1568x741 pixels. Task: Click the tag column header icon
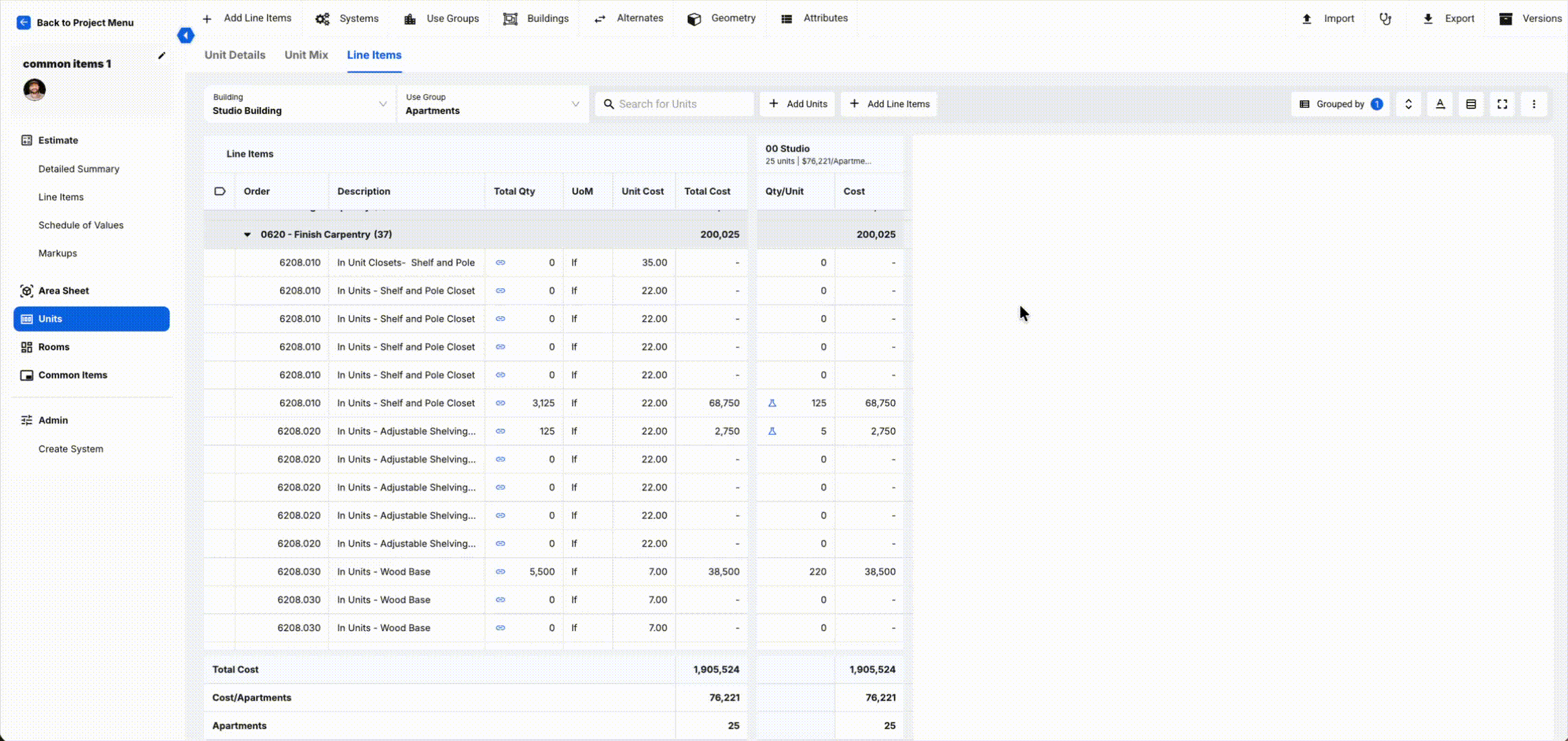(220, 191)
